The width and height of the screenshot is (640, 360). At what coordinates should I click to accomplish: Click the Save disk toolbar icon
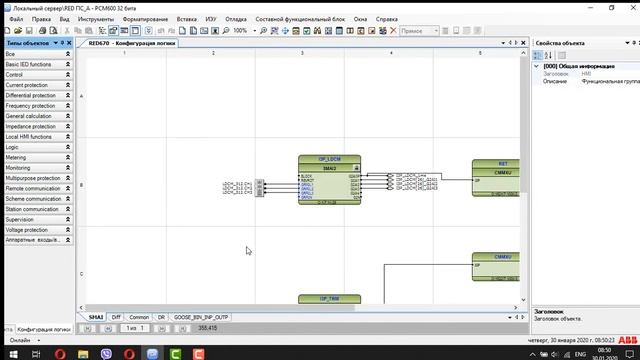pos(29,31)
